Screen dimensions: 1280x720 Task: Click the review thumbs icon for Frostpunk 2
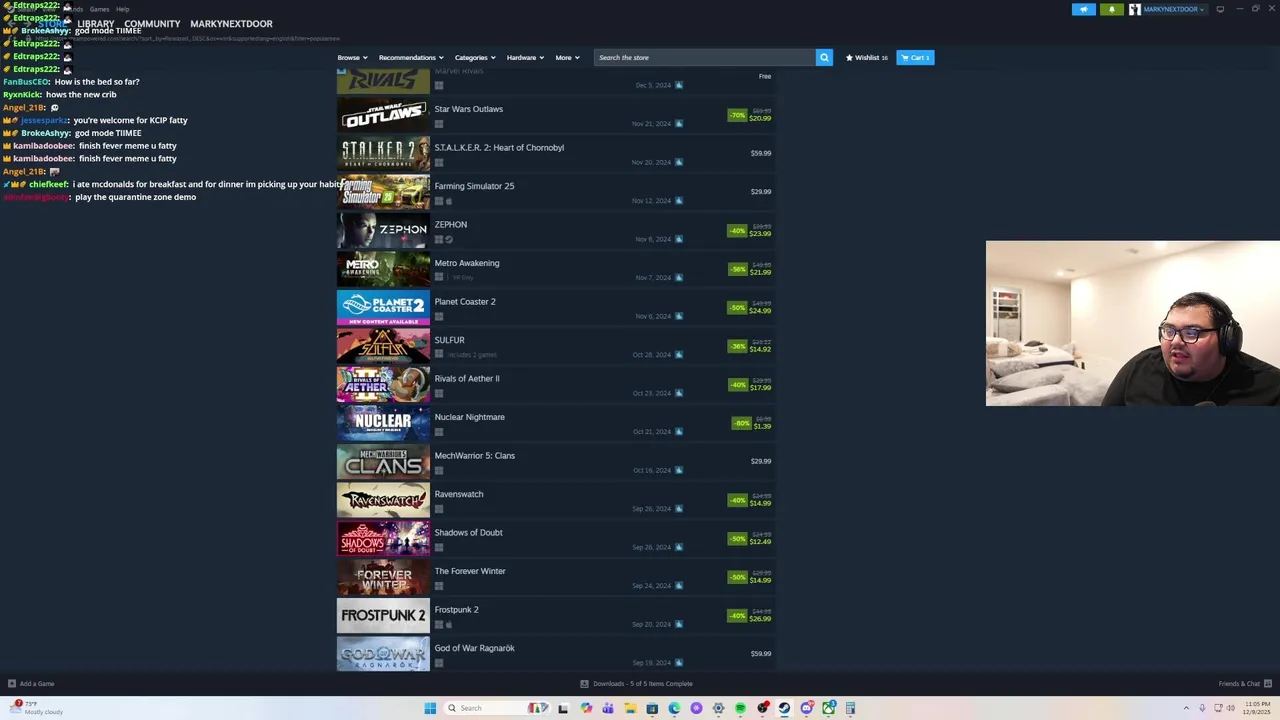point(678,624)
